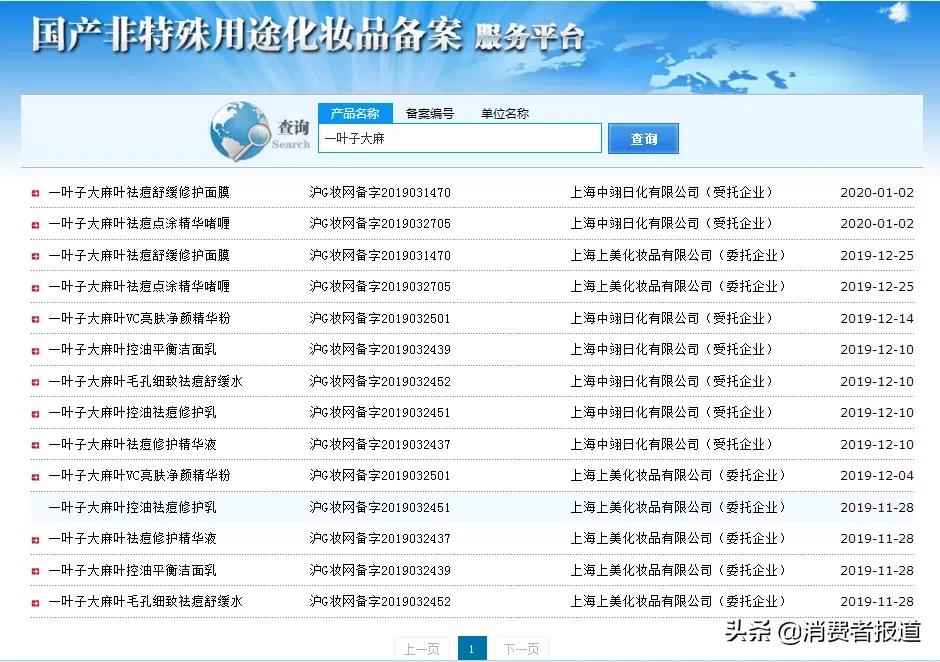Viewport: 940px width, 662px height.
Task: Switch to the 备案编号 search tab
Action: tap(430, 113)
